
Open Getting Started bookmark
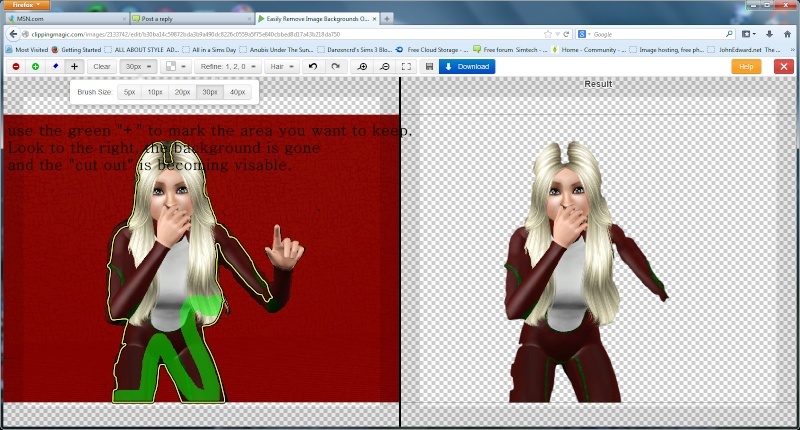point(77,49)
